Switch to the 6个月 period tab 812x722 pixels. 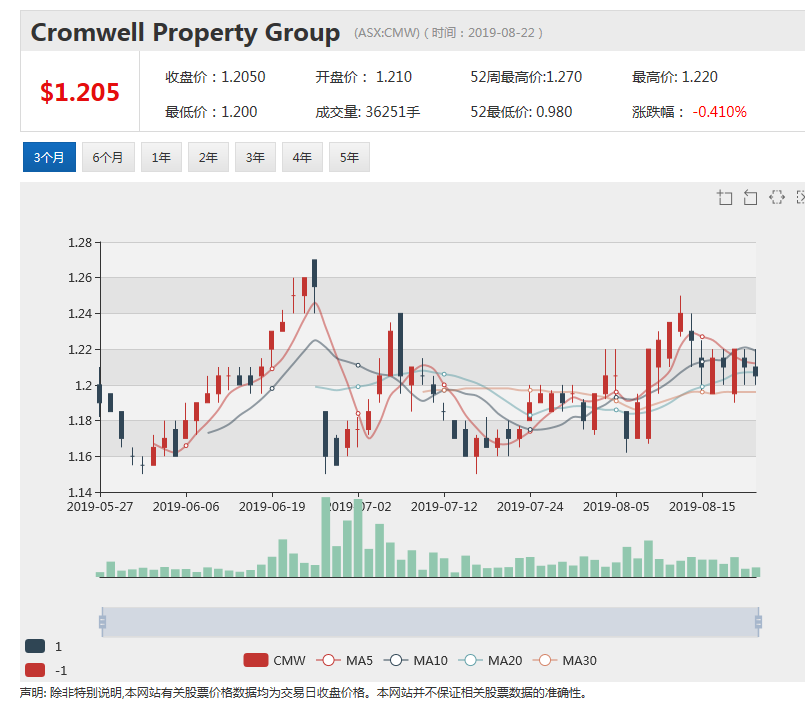coord(108,157)
